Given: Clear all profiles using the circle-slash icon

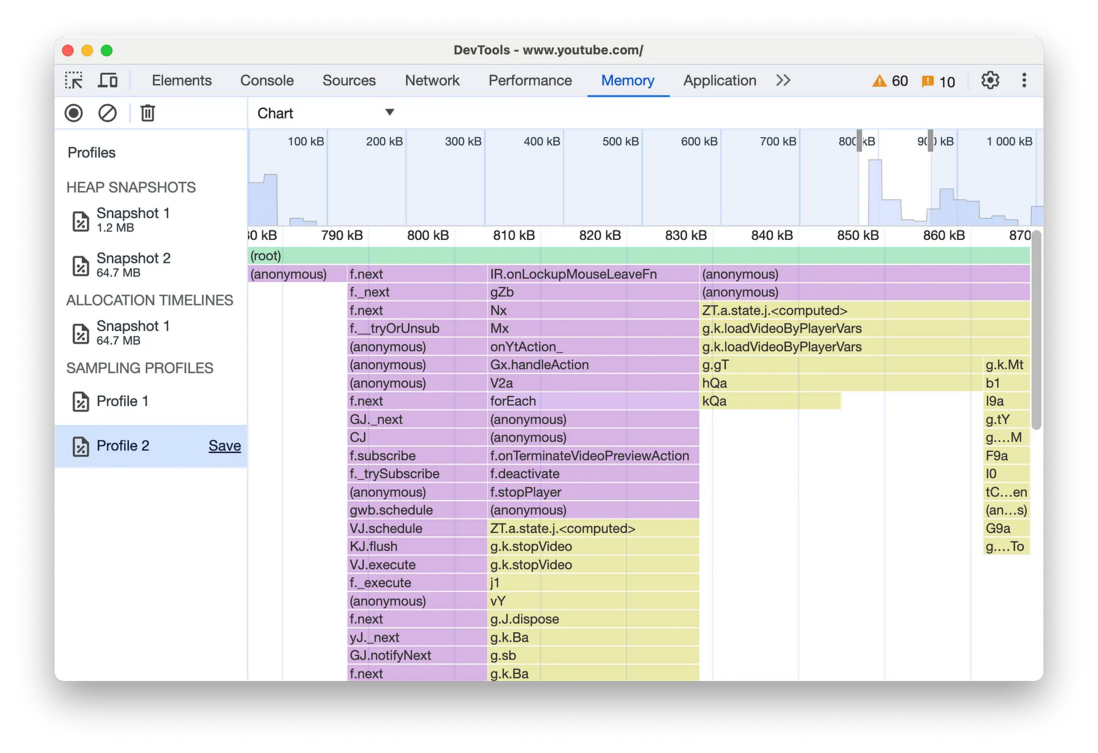Looking at the screenshot, I should coord(107,113).
